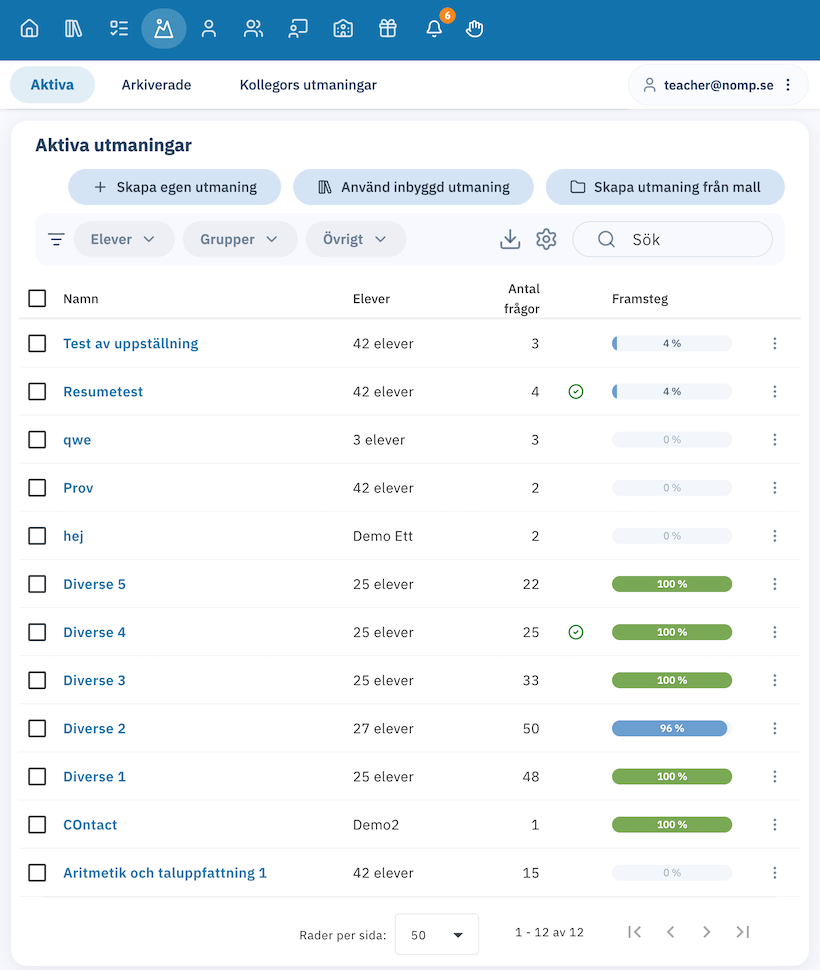Open the hej challenge link

pyautogui.click(x=74, y=536)
